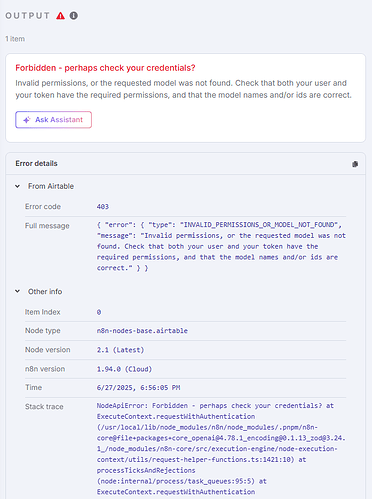The width and height of the screenshot is (372, 499).
Task: Click the Forbidden error title
Action: pyautogui.click(x=105, y=68)
